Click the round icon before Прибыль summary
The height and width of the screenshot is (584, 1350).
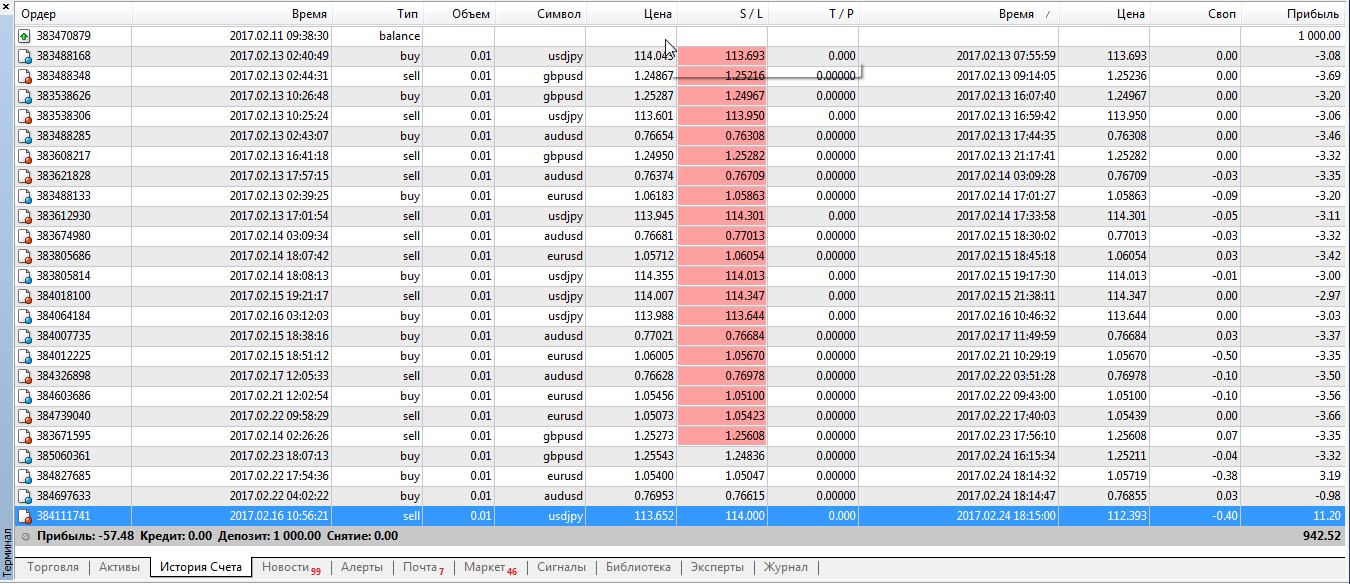(25, 536)
